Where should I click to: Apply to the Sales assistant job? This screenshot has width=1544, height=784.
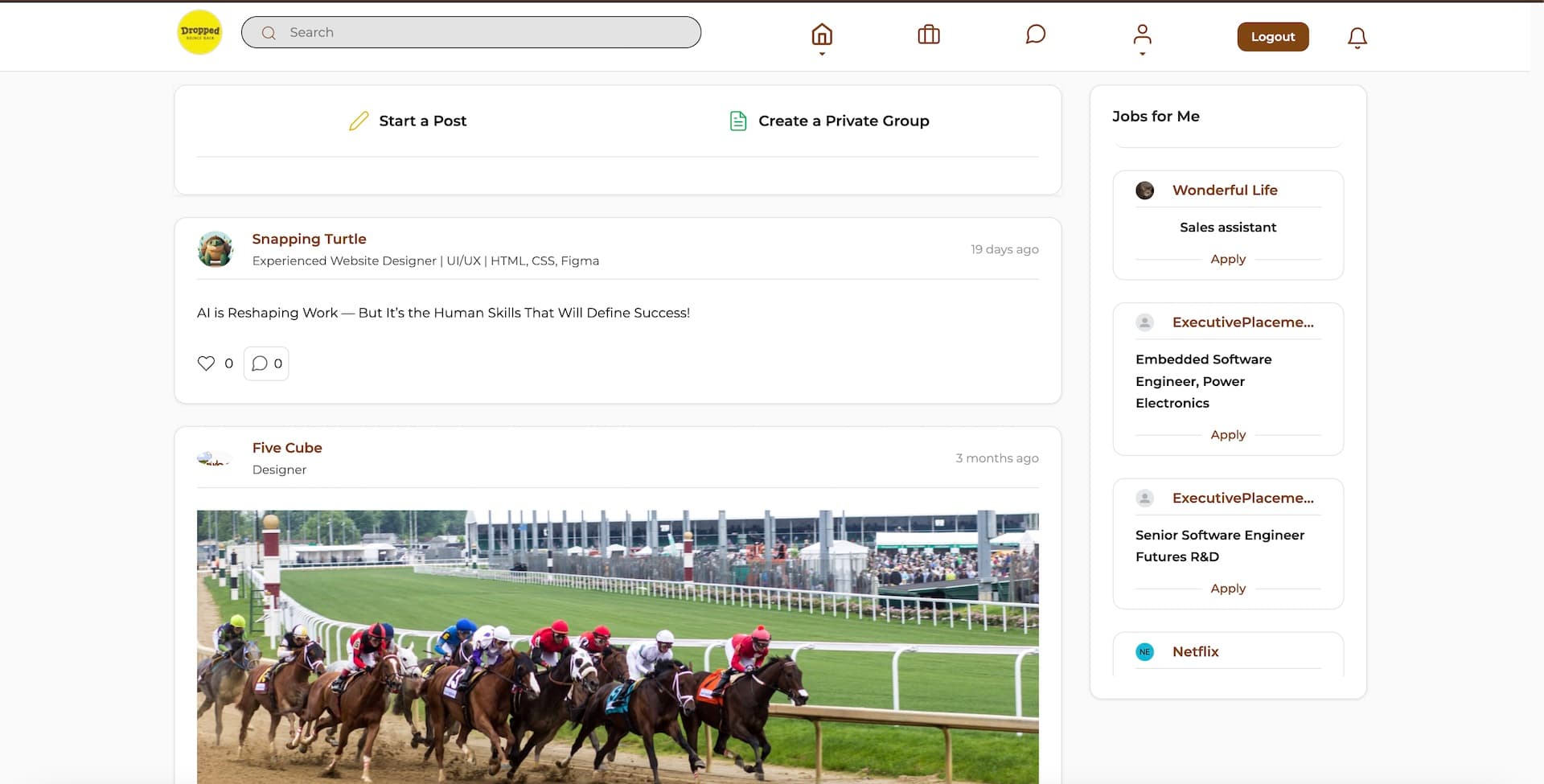[x=1227, y=259]
